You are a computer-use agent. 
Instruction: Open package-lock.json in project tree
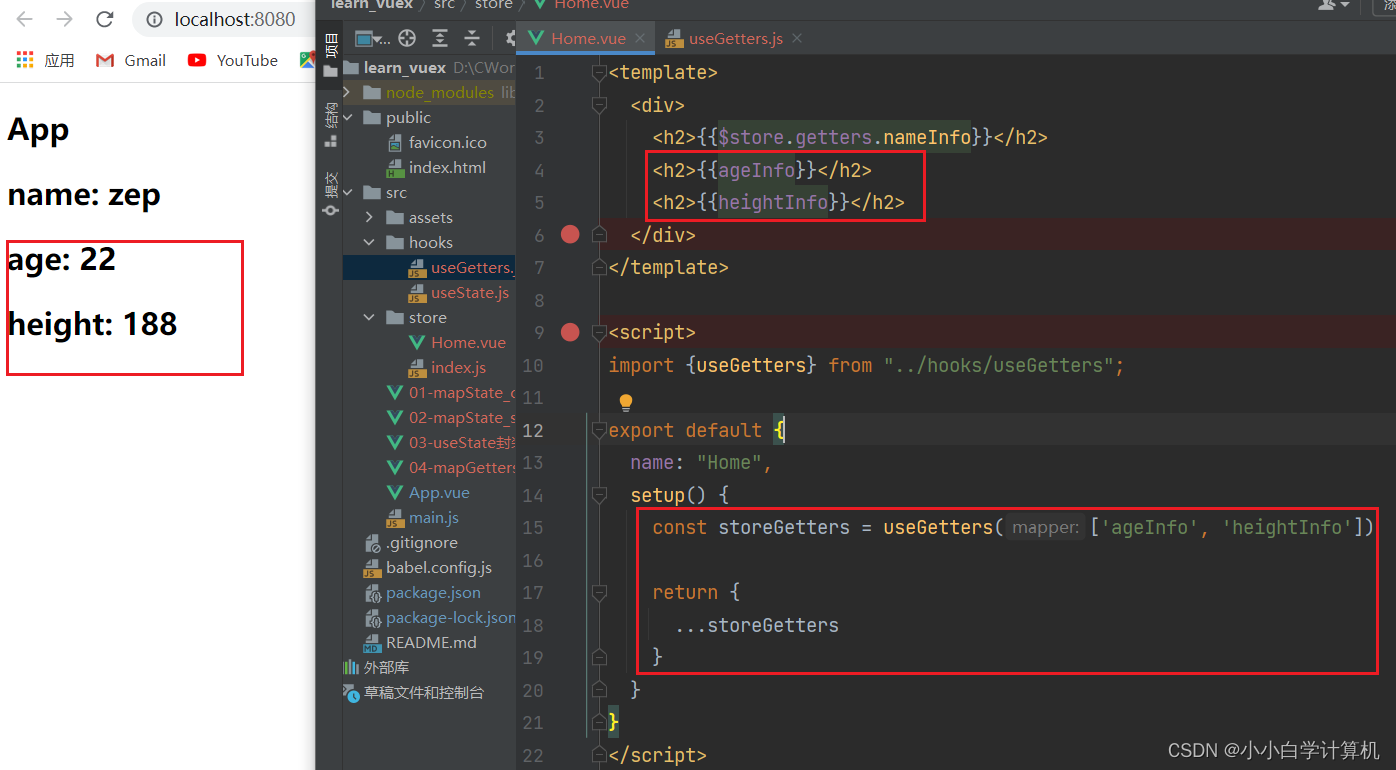coord(440,617)
